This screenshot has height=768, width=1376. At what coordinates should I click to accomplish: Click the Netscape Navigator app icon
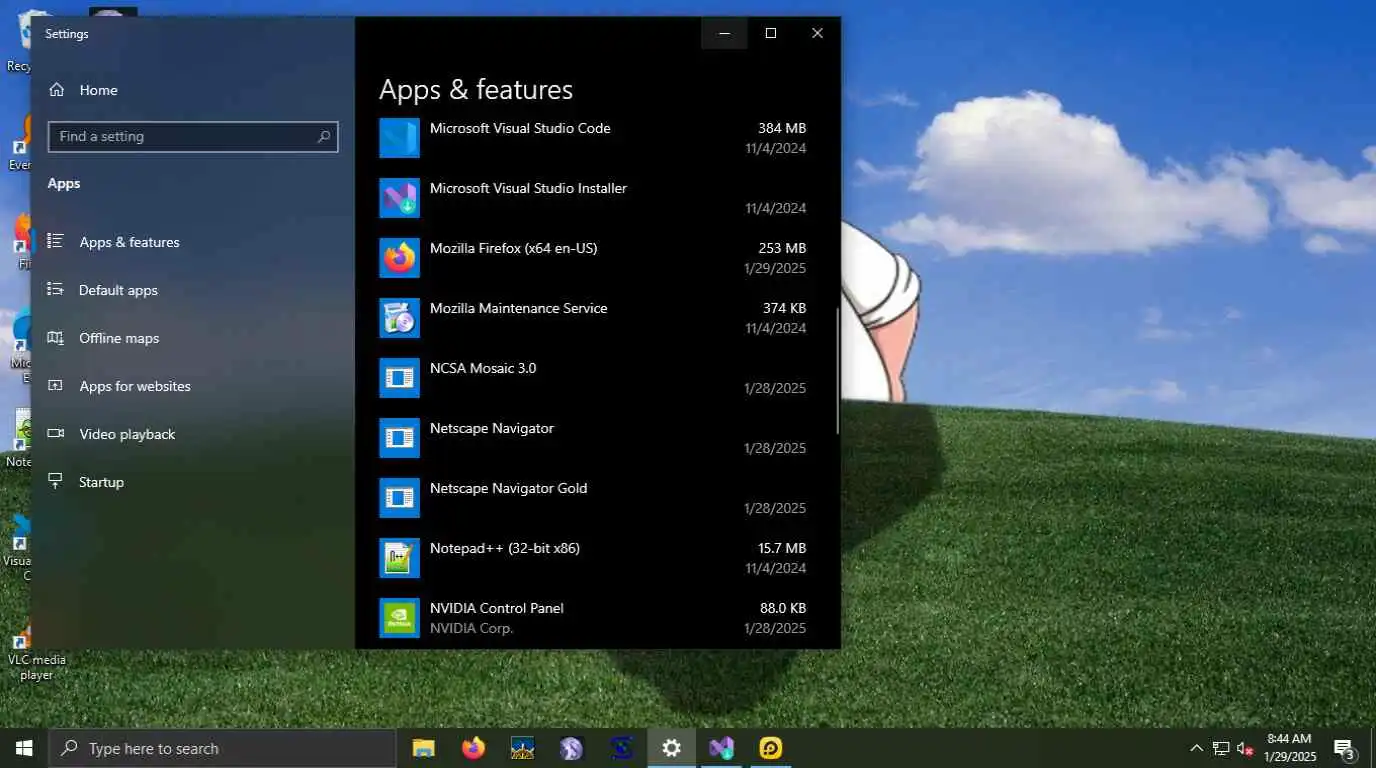point(399,438)
